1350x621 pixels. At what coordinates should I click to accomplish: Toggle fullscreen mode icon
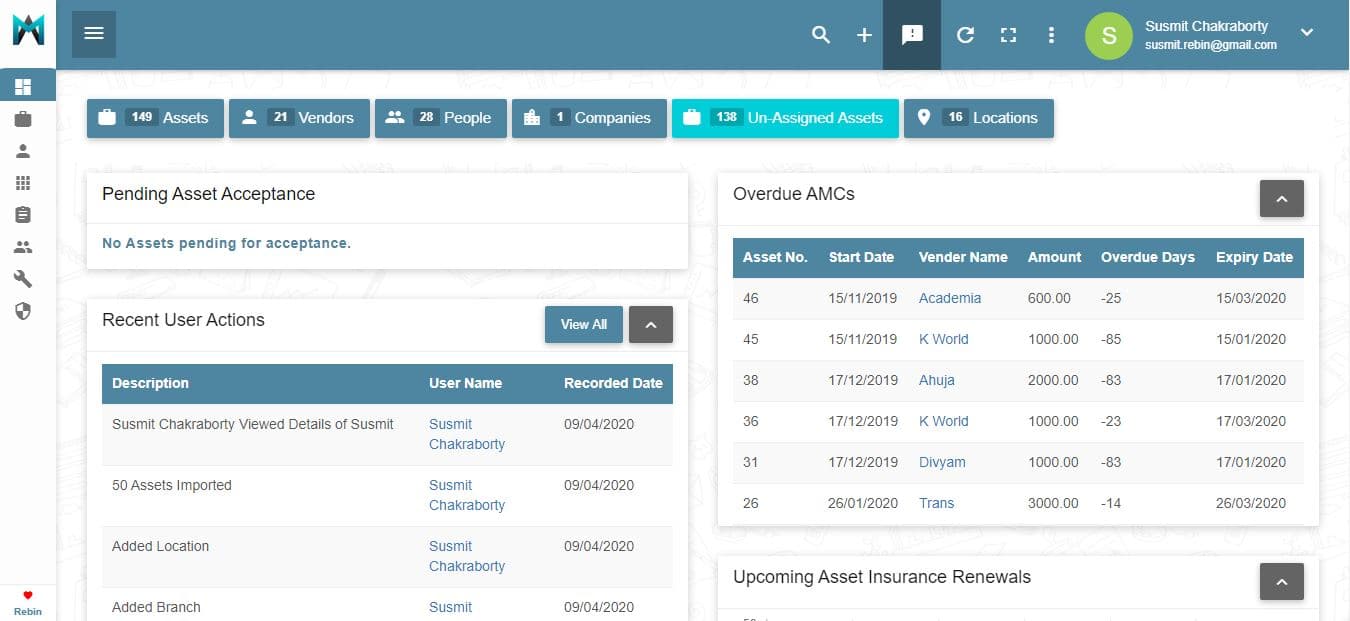pos(1008,35)
